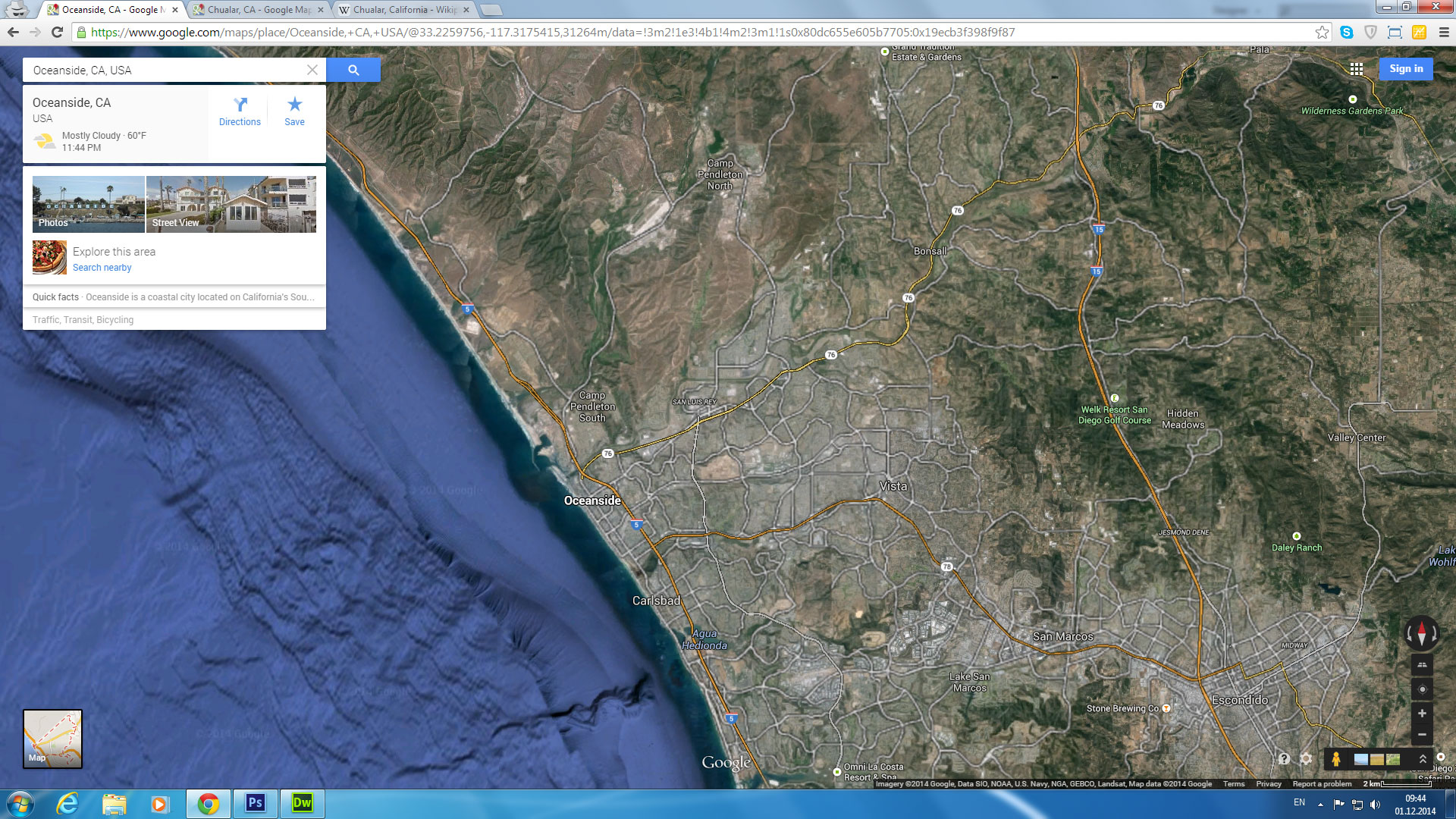Expand Traffic, Transit, Bicycling options
1456x819 pixels.
[83, 320]
